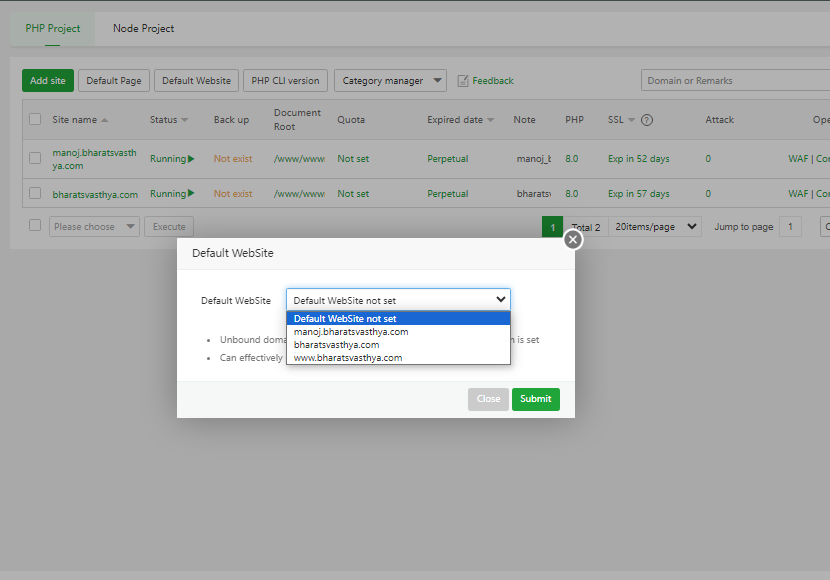The width and height of the screenshot is (830, 580).
Task: Click the green Add site button
Action: pyautogui.click(x=48, y=81)
